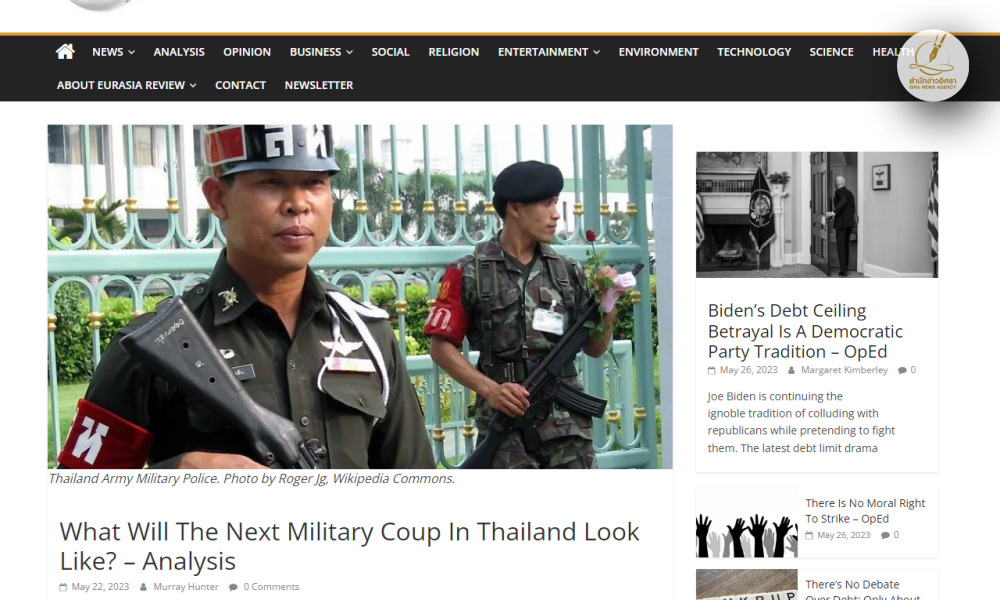
Task: Click author icon beside Margaret Kimberley
Action: (791, 370)
